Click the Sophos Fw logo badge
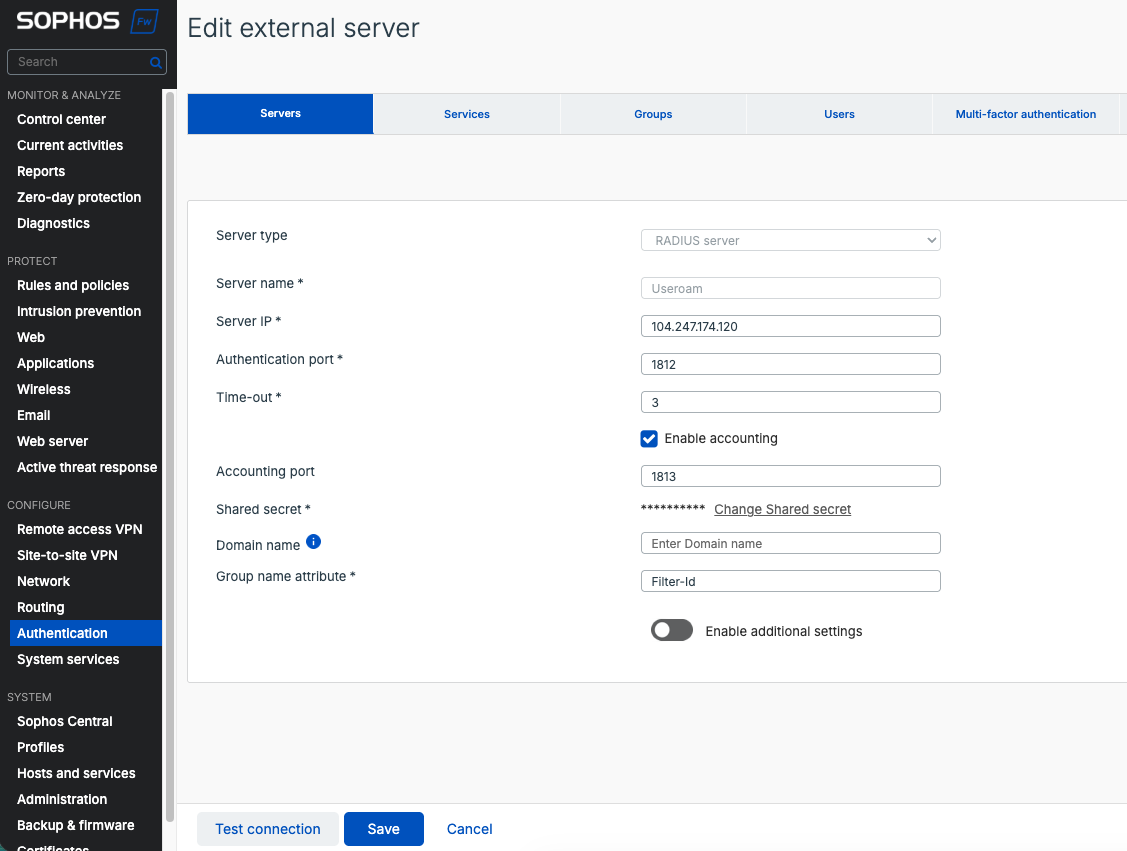 point(144,22)
